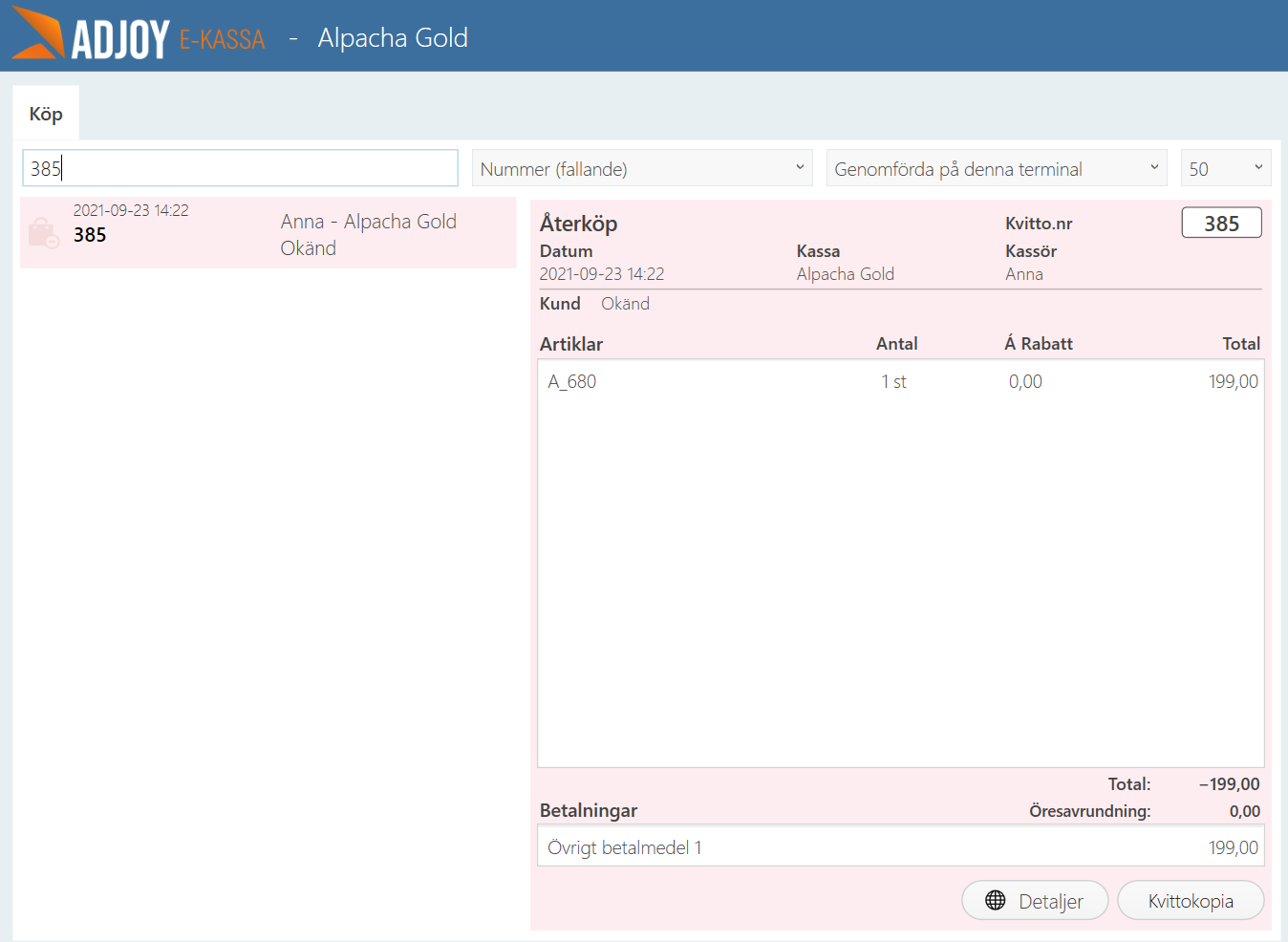Click the Betalningar section label

click(x=589, y=810)
